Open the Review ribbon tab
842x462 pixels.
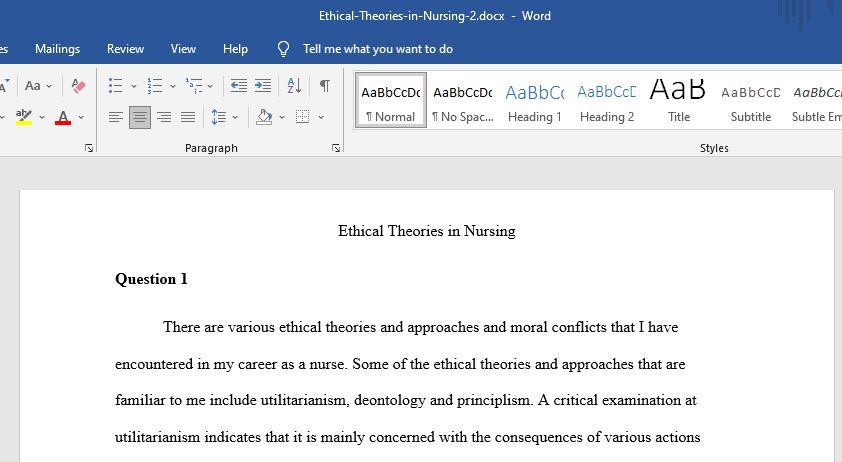pyautogui.click(x=125, y=49)
